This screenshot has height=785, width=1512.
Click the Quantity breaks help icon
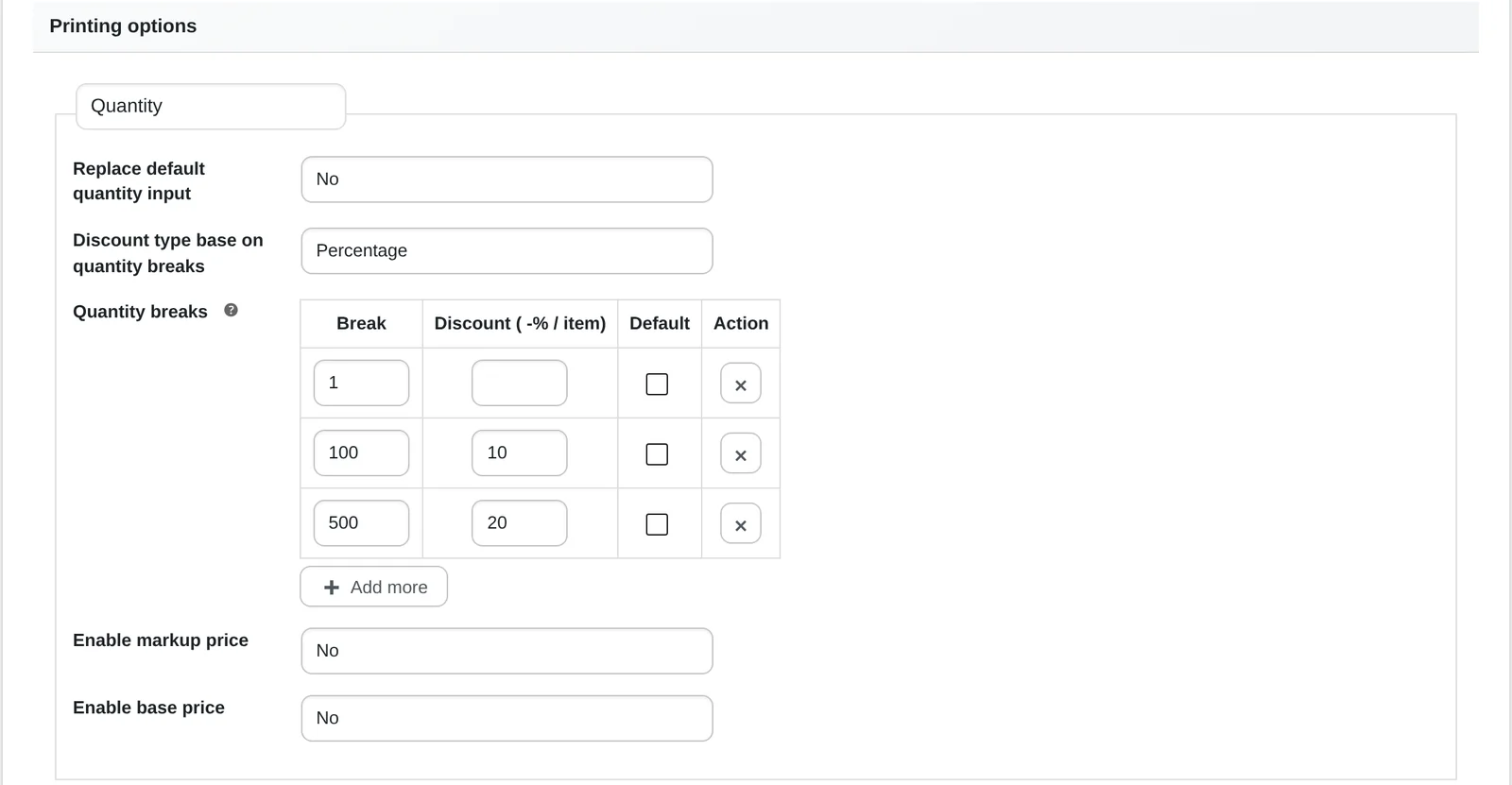point(231,310)
